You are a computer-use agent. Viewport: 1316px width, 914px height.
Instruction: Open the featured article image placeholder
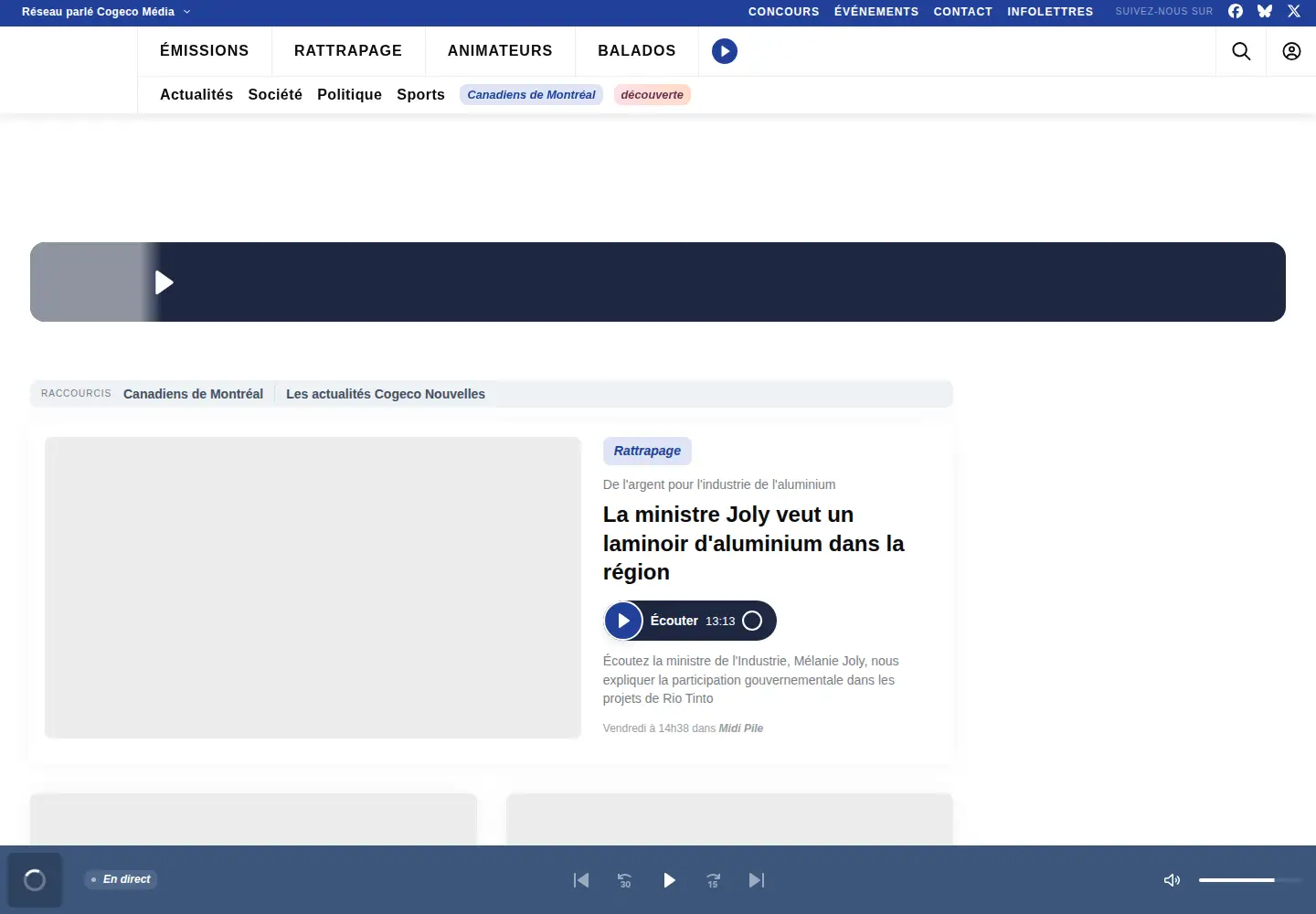pyautogui.click(x=313, y=588)
